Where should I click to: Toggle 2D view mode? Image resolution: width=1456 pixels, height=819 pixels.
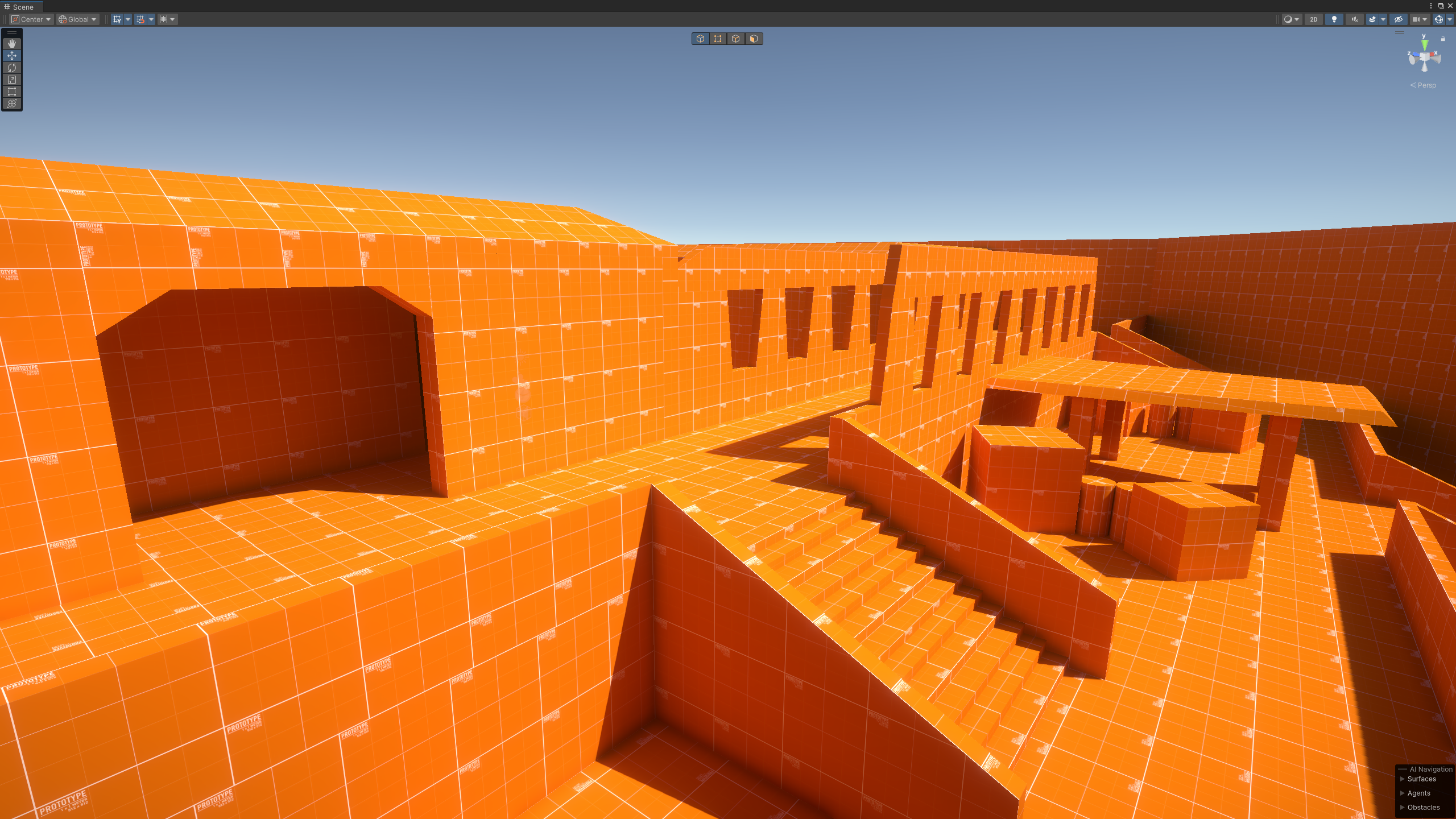pos(1314,19)
